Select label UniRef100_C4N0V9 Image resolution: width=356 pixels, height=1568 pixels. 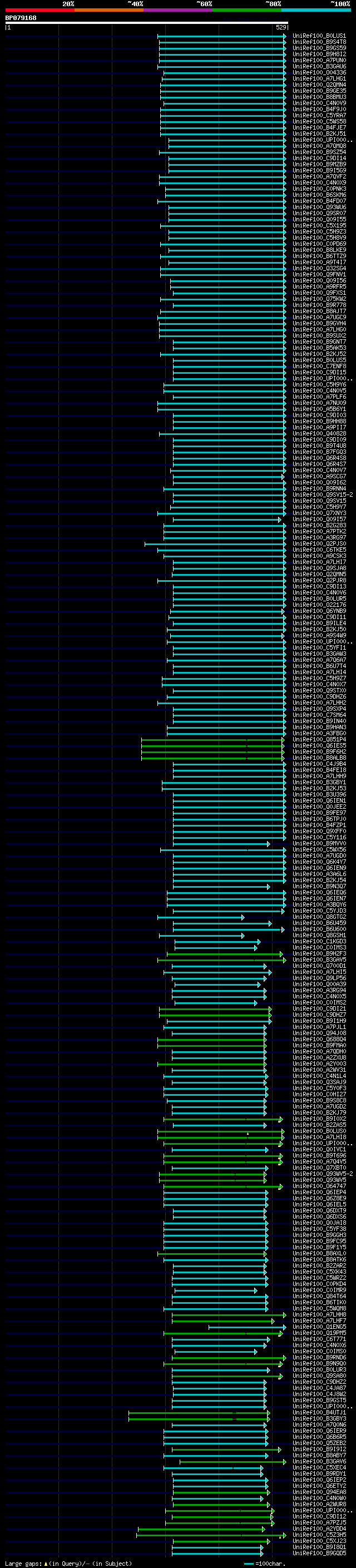pyautogui.click(x=319, y=103)
